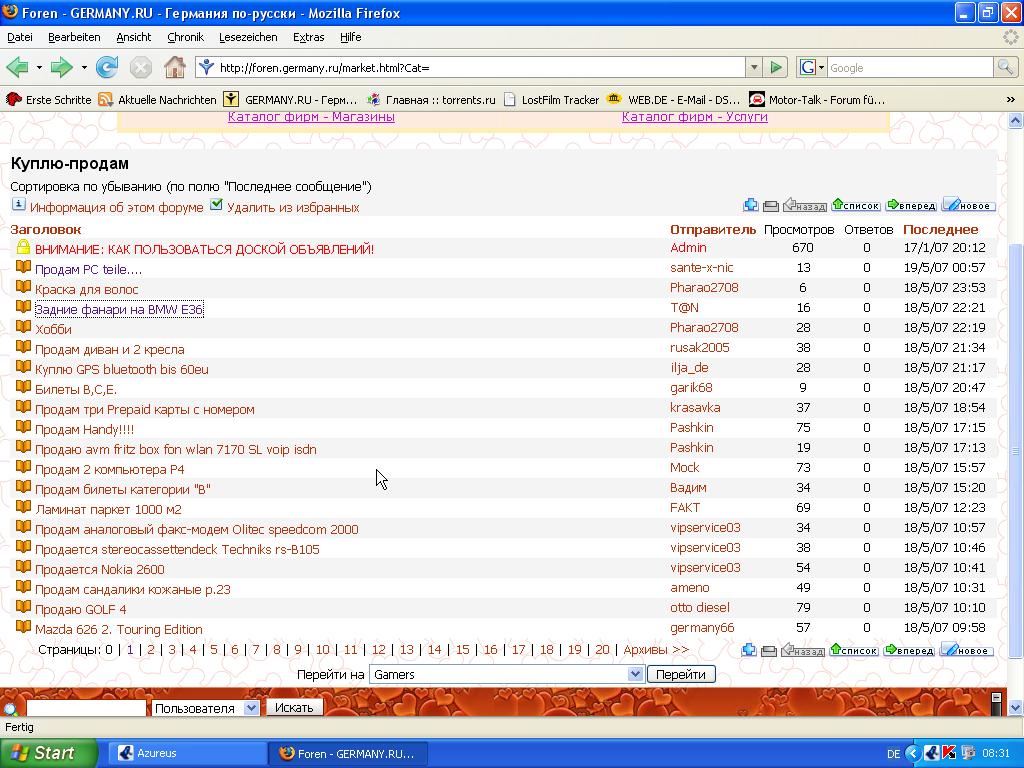
Task: Open the 'Пользователя' search type dropdown
Action: tap(252, 708)
